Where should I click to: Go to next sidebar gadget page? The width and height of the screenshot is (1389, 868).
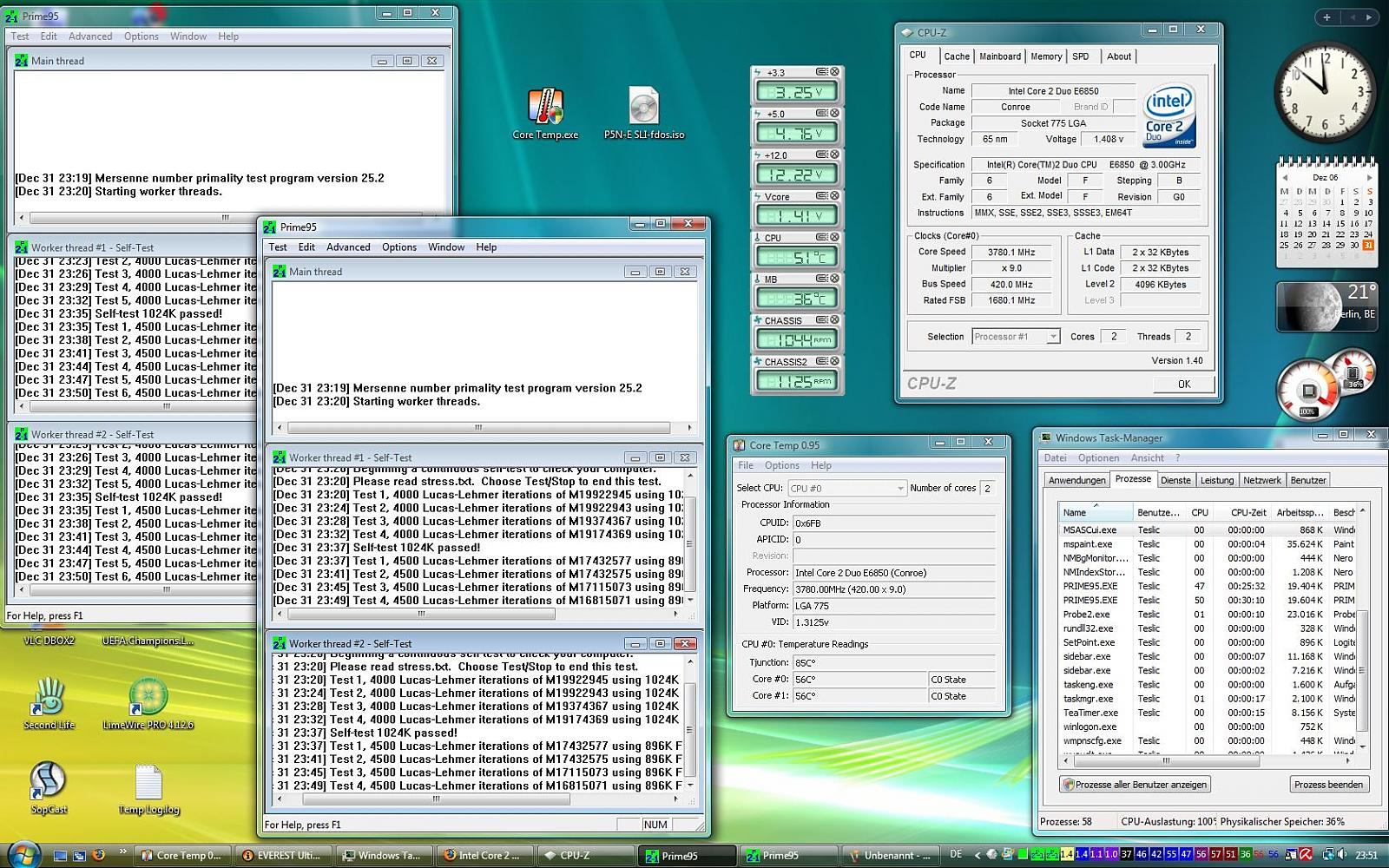coord(1370,16)
